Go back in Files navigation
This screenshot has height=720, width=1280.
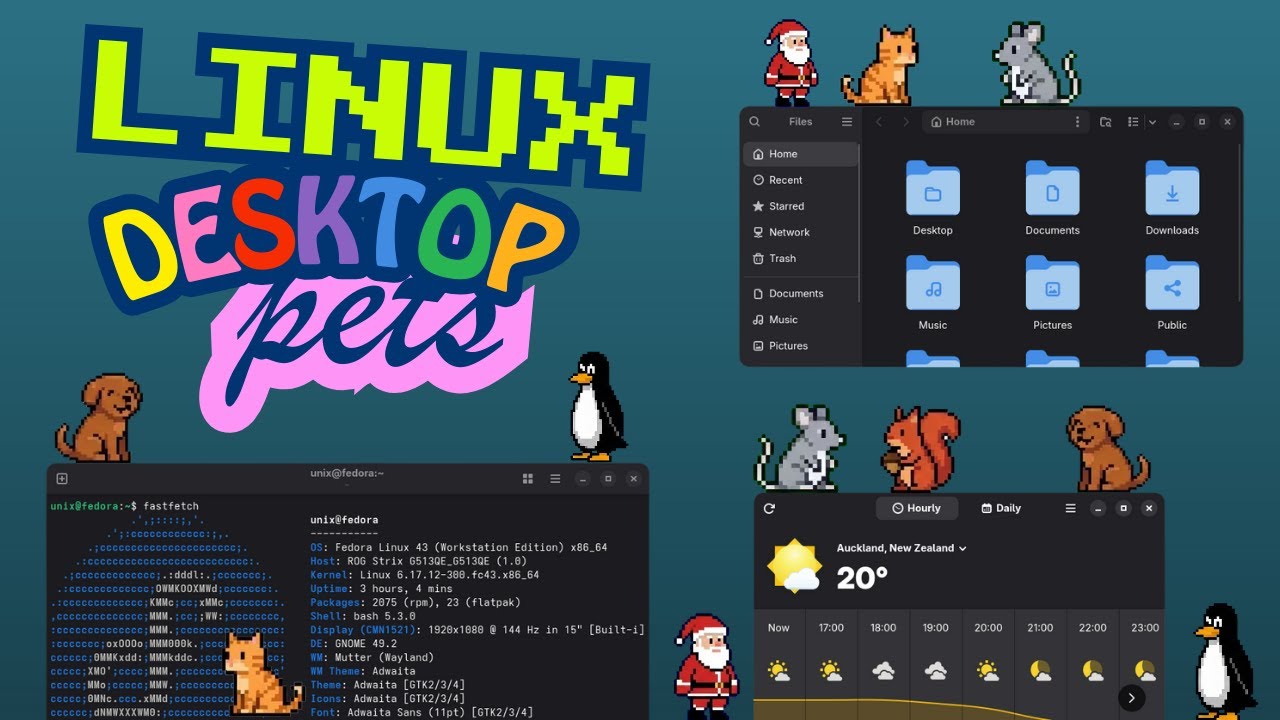point(879,122)
